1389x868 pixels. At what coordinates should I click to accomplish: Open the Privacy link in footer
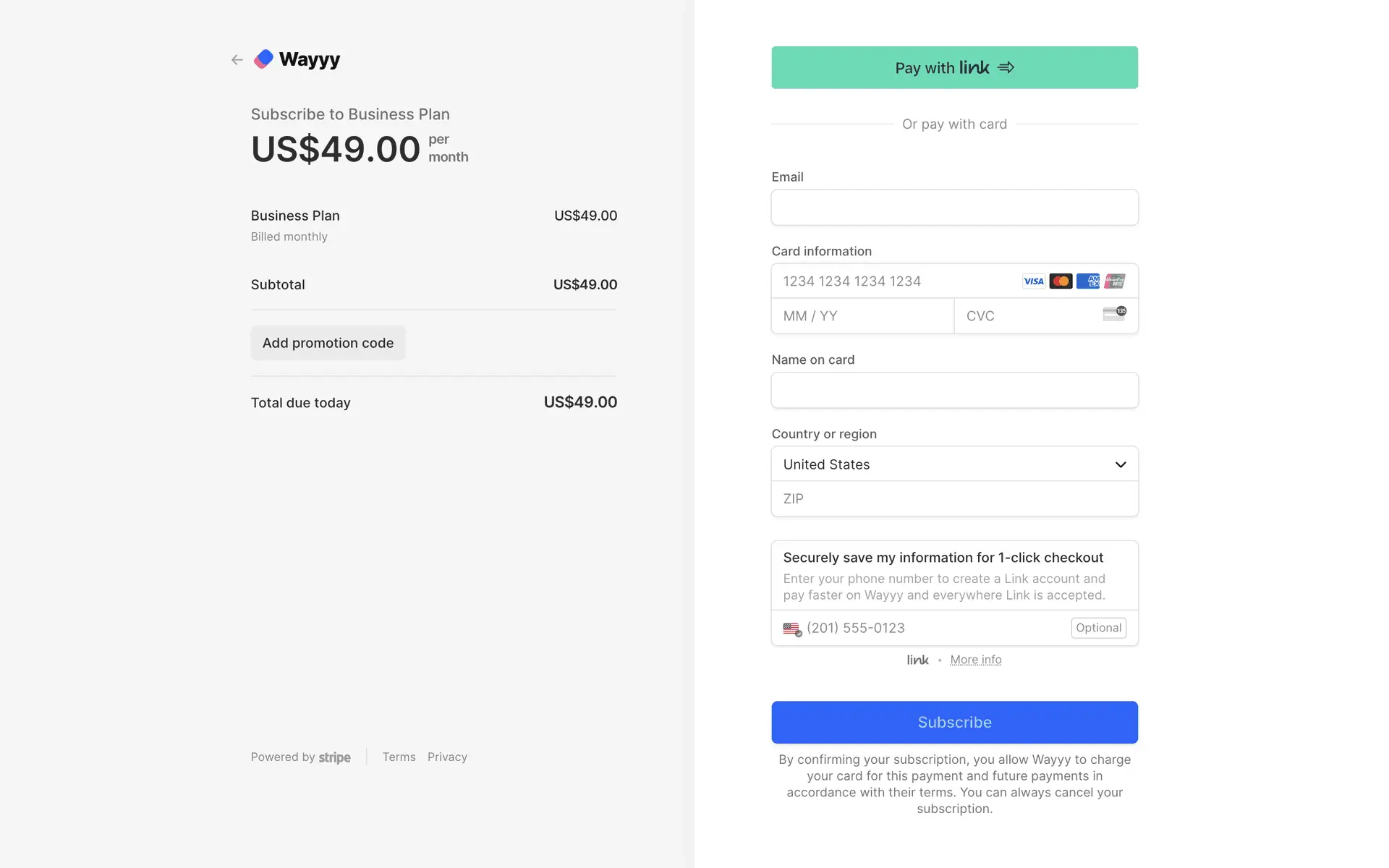pos(447,757)
